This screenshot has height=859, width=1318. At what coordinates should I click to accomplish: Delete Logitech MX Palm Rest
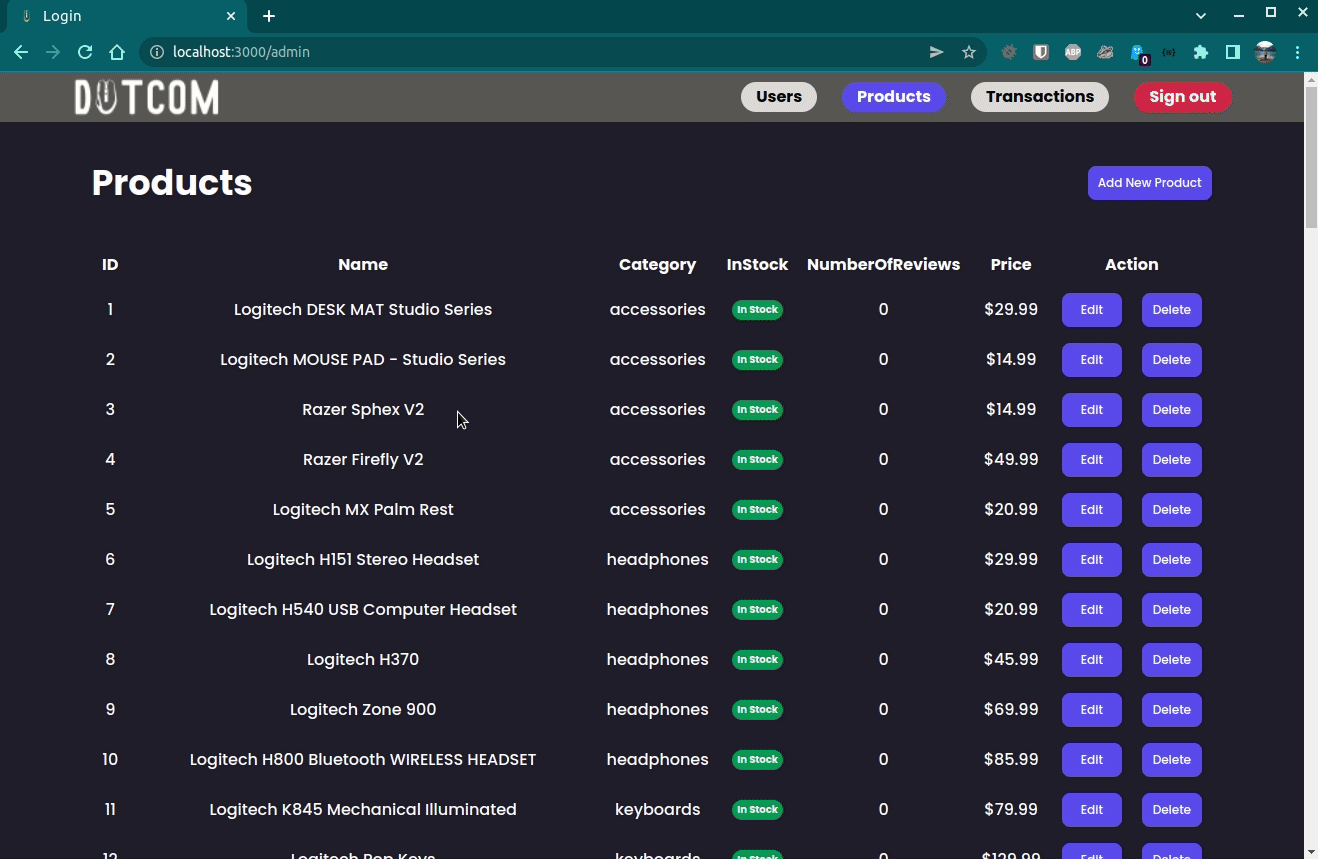point(1172,510)
